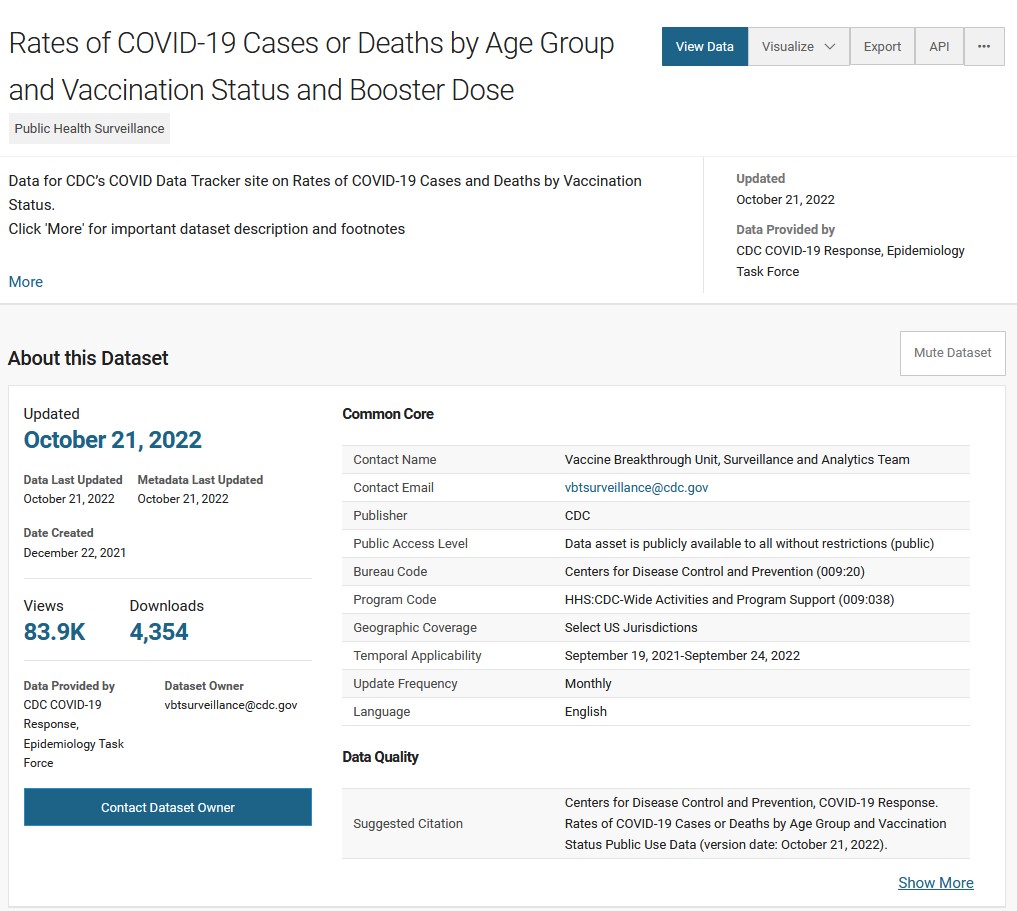
Task: Click the large October 21, 2022 date
Action: pos(113,440)
